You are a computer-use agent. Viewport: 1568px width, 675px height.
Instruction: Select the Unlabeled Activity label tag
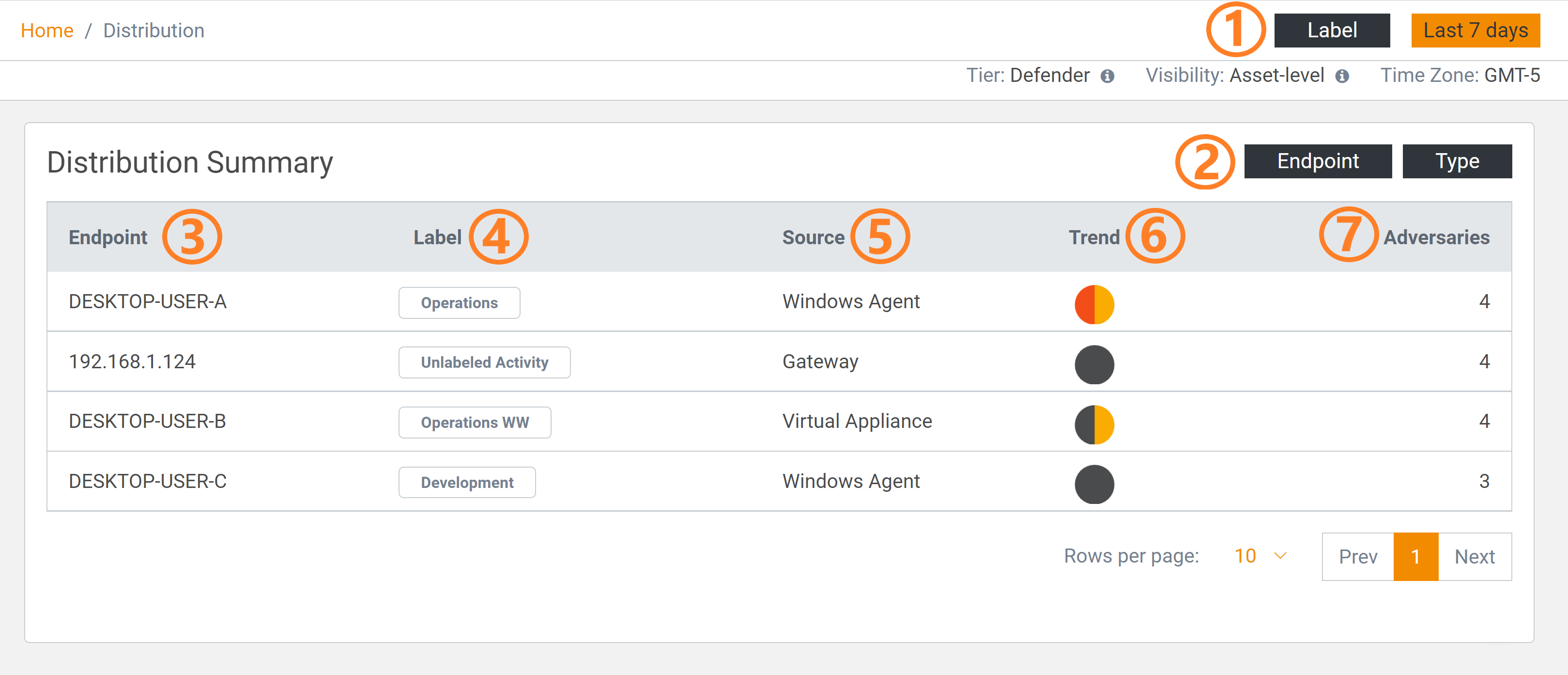(484, 362)
